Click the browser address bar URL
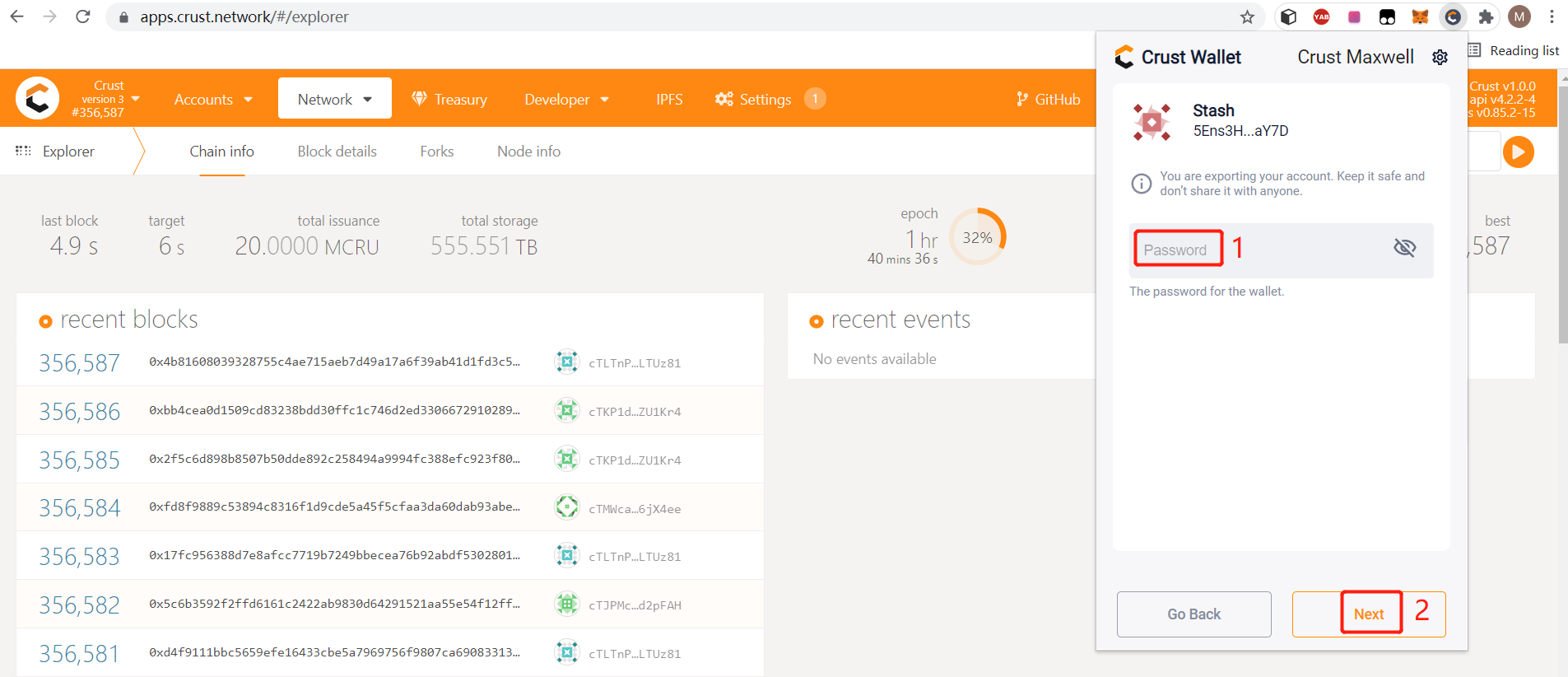 (244, 16)
